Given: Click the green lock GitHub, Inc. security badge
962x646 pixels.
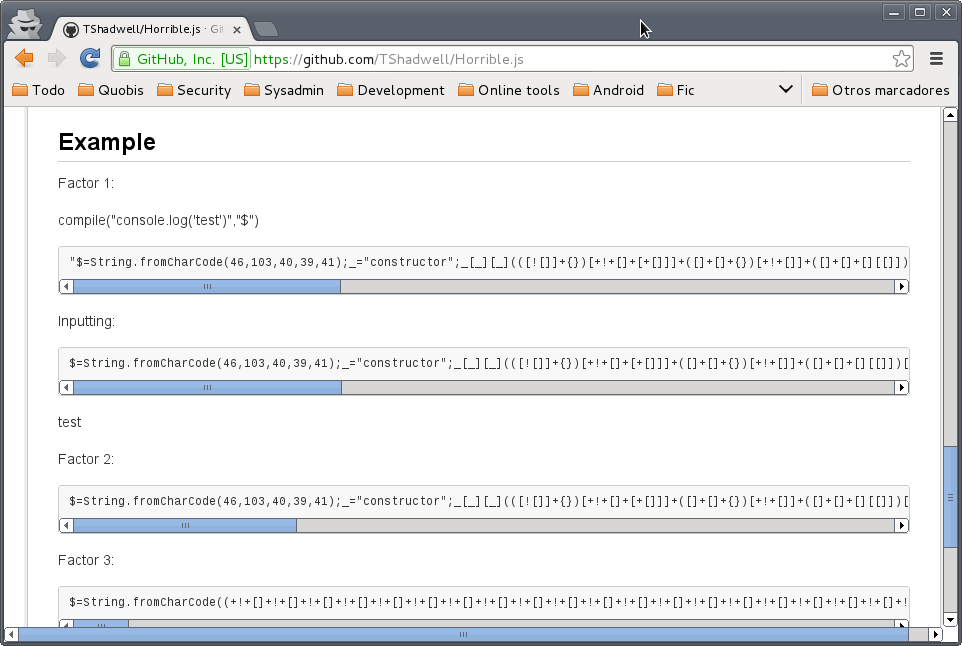Looking at the screenshot, I should [x=183, y=59].
